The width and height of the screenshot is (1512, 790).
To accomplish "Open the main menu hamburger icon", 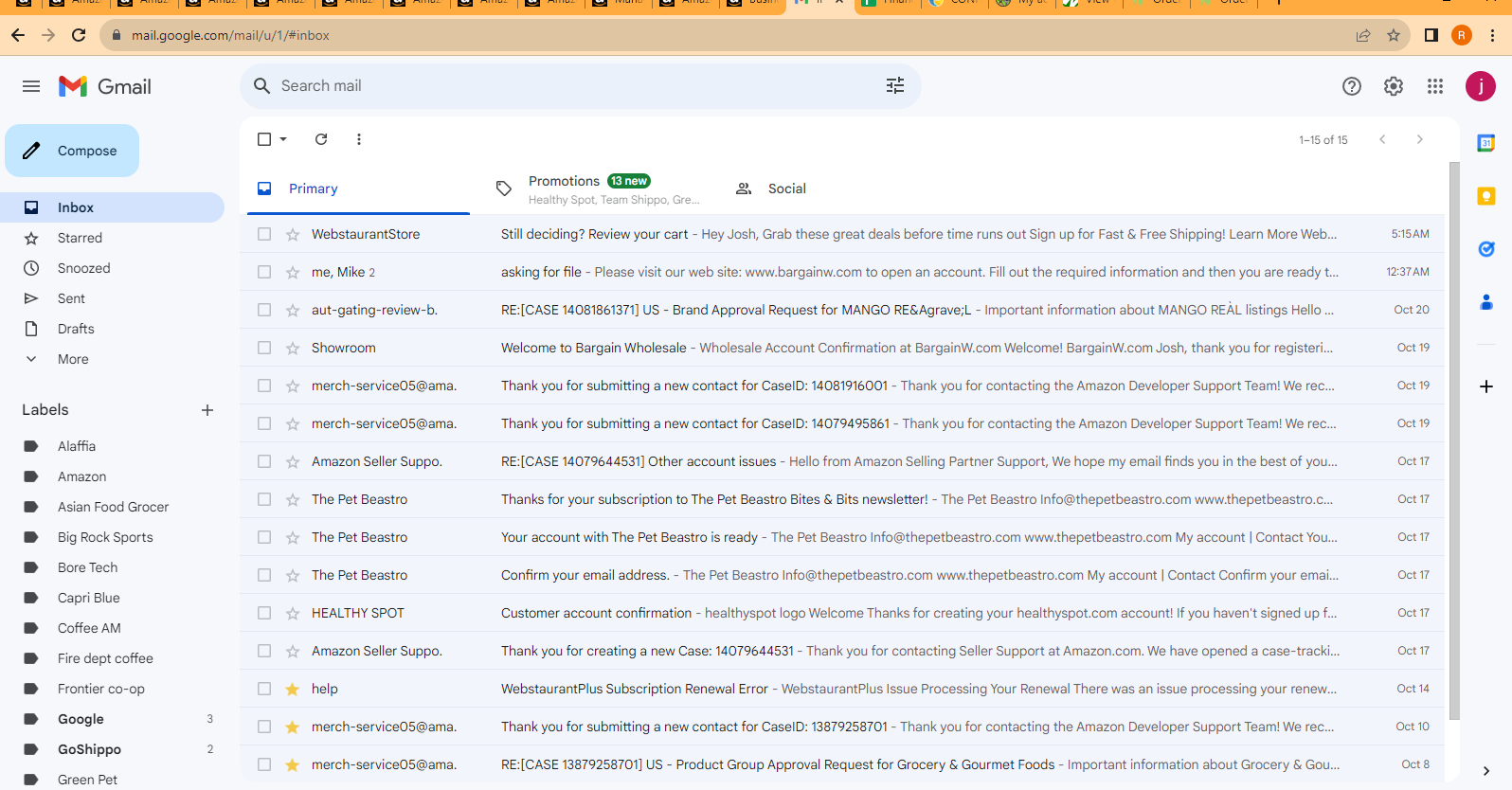I will coord(31,86).
